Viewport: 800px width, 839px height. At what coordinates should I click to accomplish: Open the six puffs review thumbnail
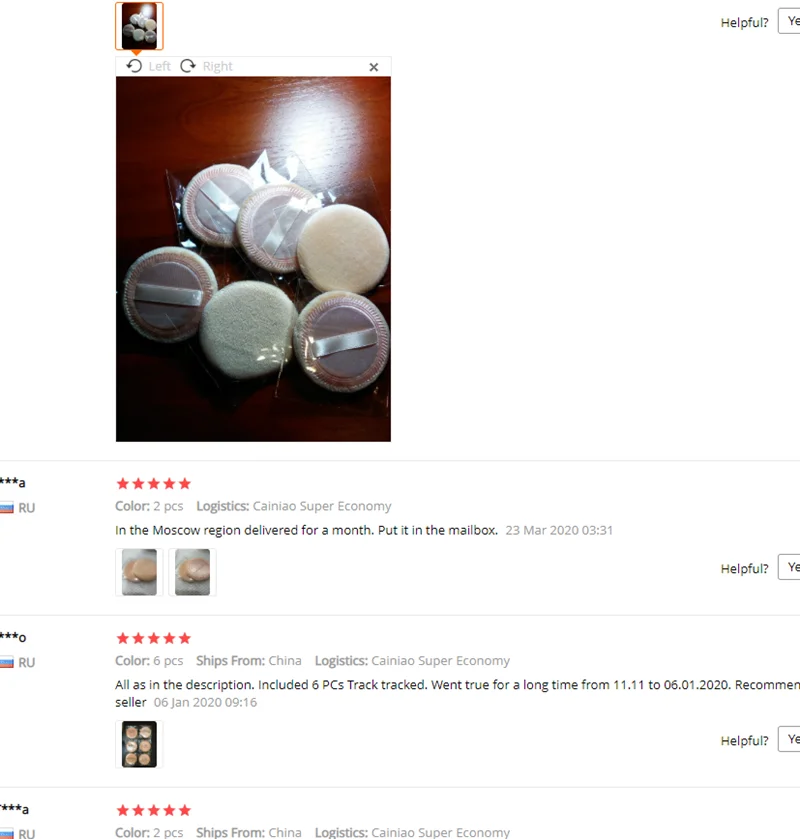tap(139, 744)
